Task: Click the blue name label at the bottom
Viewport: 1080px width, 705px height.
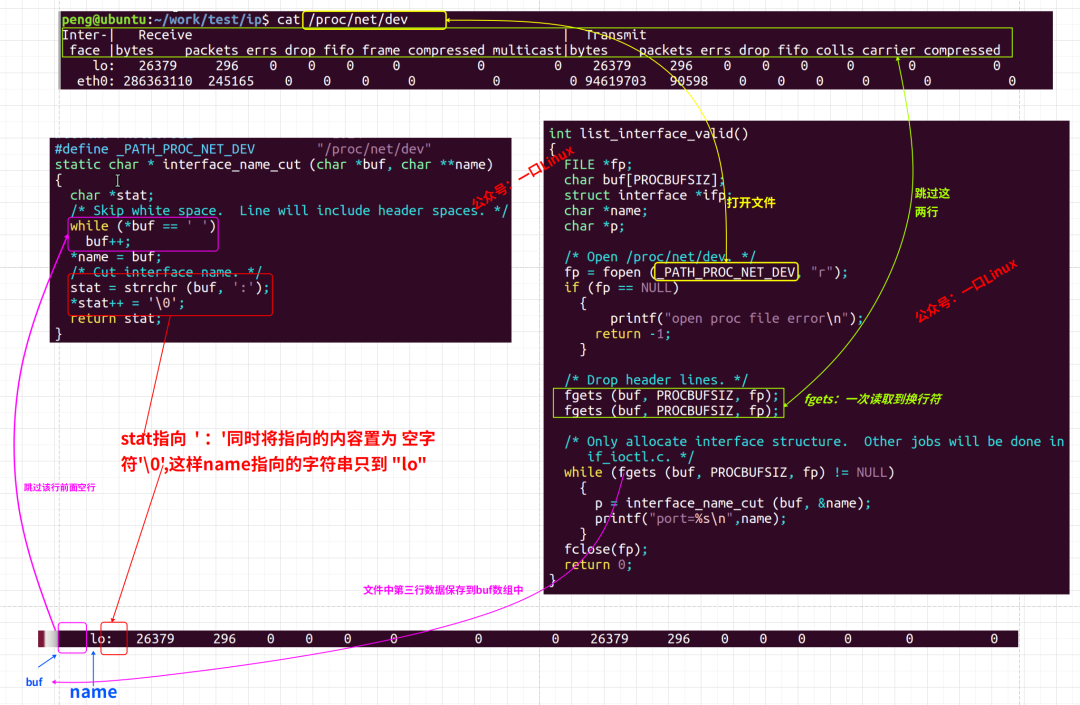Action: tap(92, 692)
